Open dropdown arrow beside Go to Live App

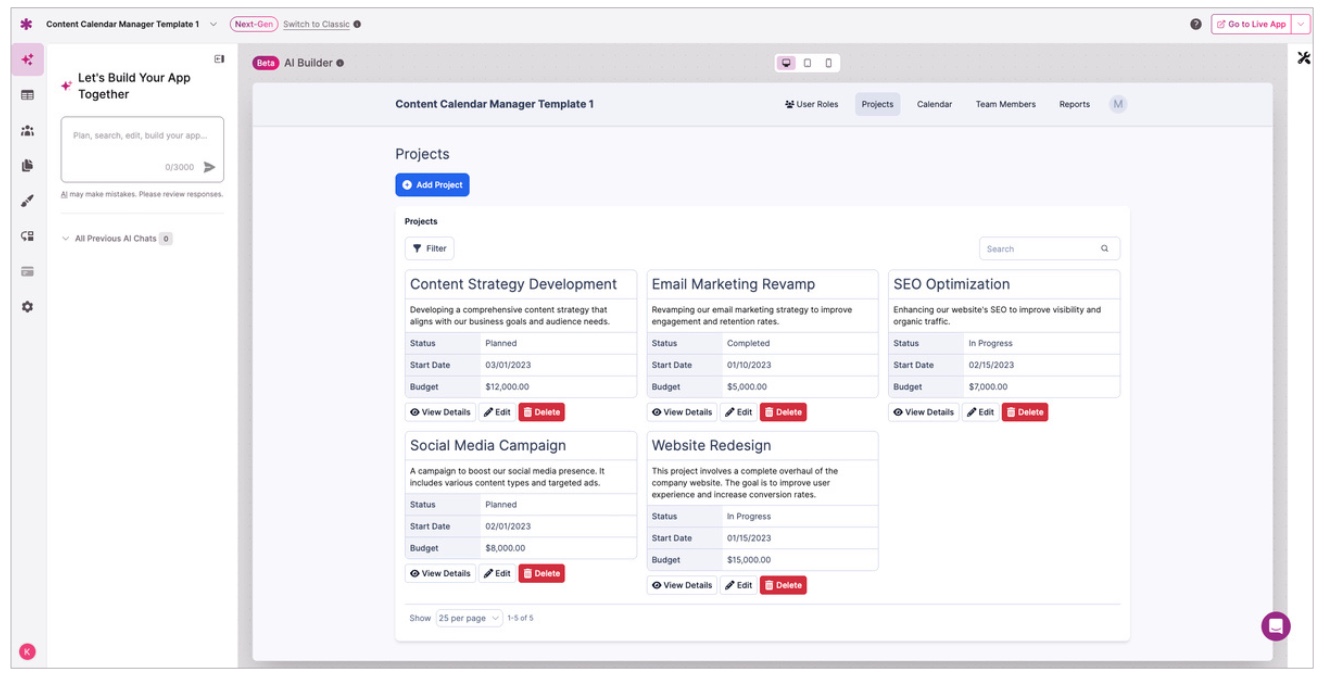[x=1300, y=24]
